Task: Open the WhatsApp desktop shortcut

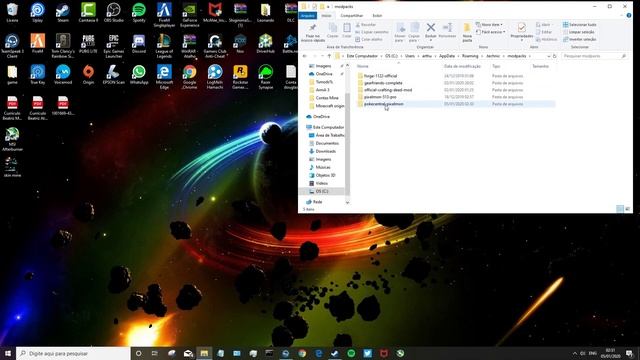Action: 139,75
